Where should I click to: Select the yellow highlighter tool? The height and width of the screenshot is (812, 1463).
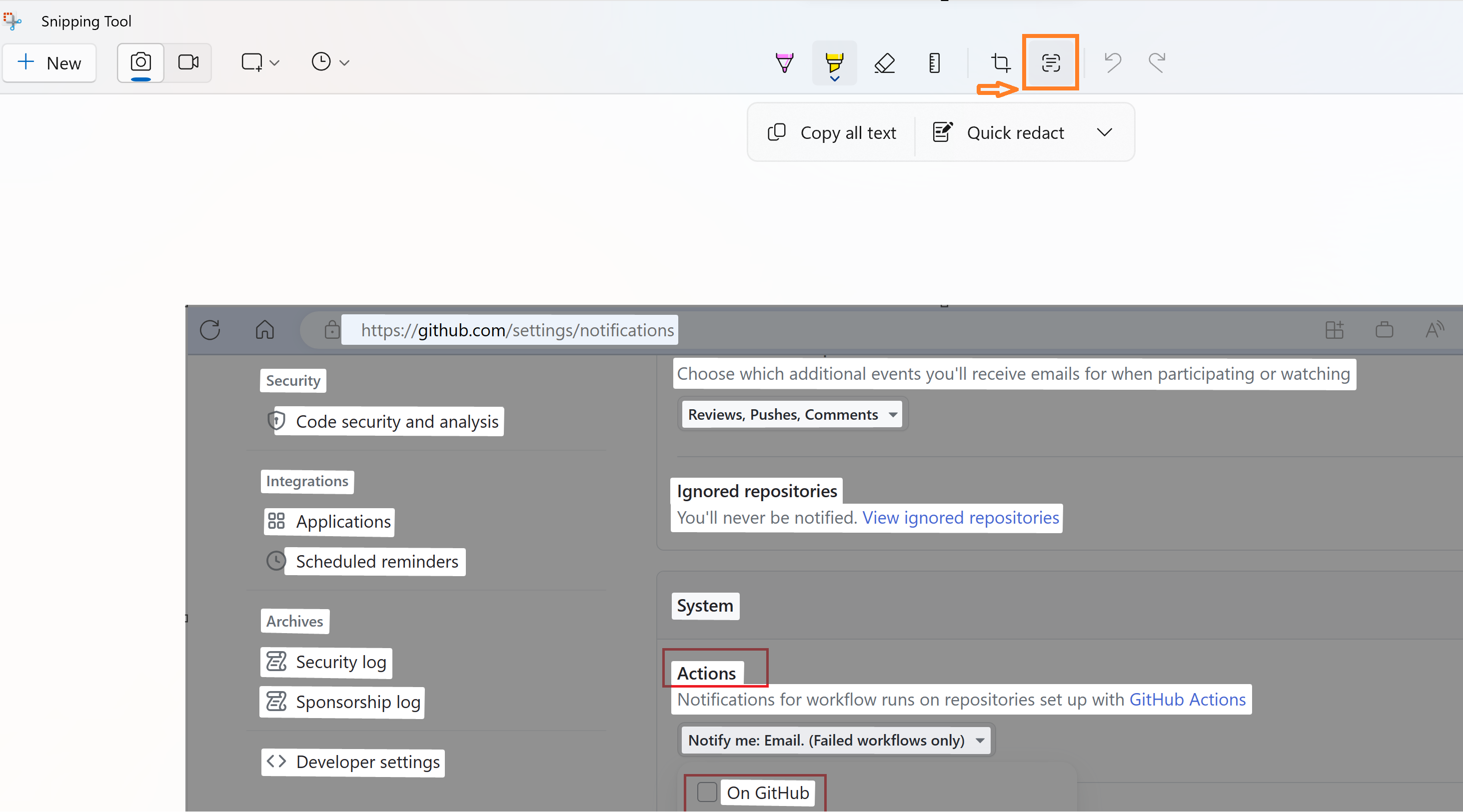834,59
